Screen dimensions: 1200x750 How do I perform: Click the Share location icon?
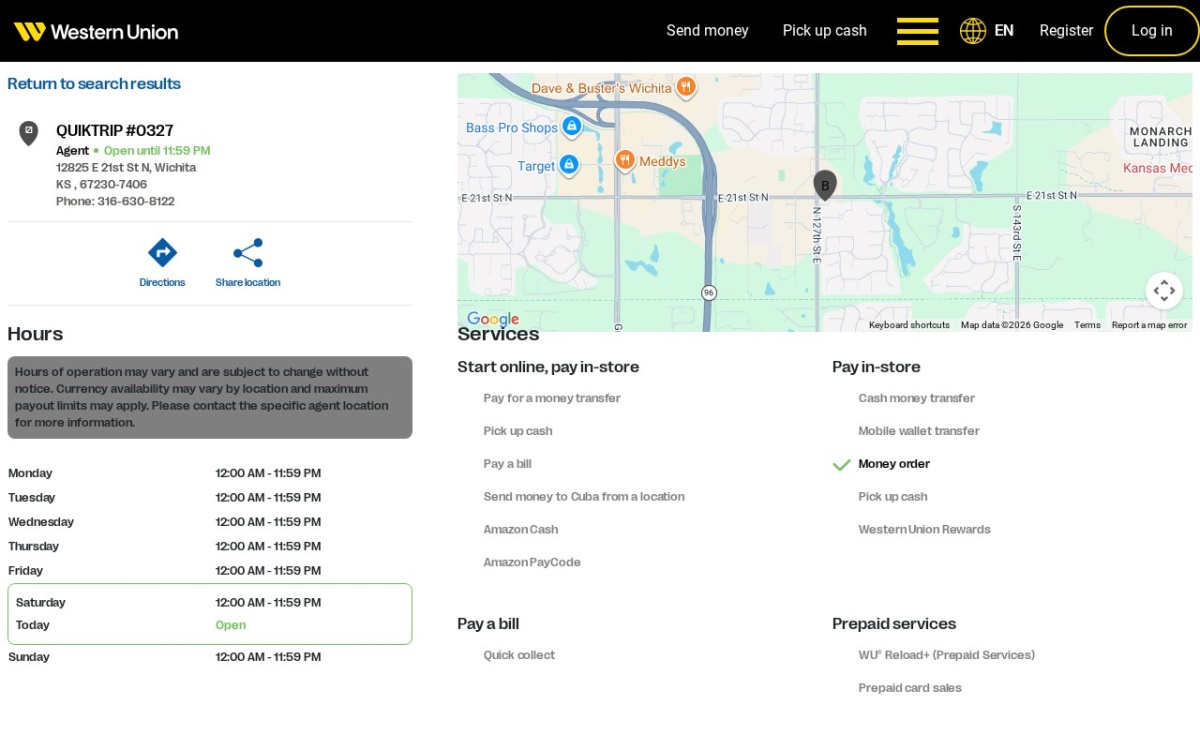(x=248, y=252)
